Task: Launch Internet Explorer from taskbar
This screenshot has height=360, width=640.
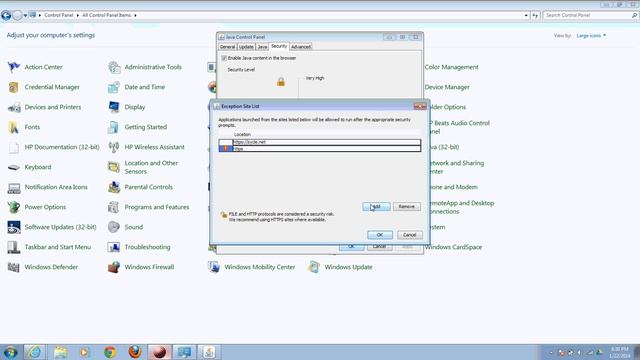Action: (34, 352)
